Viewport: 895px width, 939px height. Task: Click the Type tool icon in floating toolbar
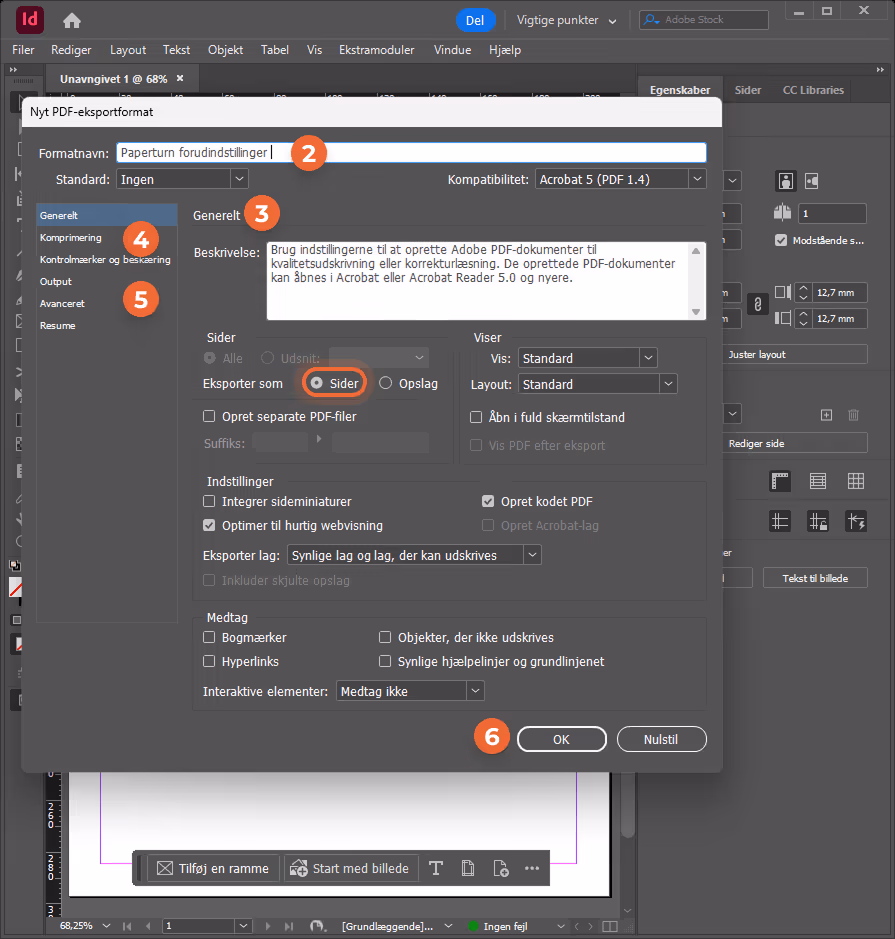[x=436, y=868]
